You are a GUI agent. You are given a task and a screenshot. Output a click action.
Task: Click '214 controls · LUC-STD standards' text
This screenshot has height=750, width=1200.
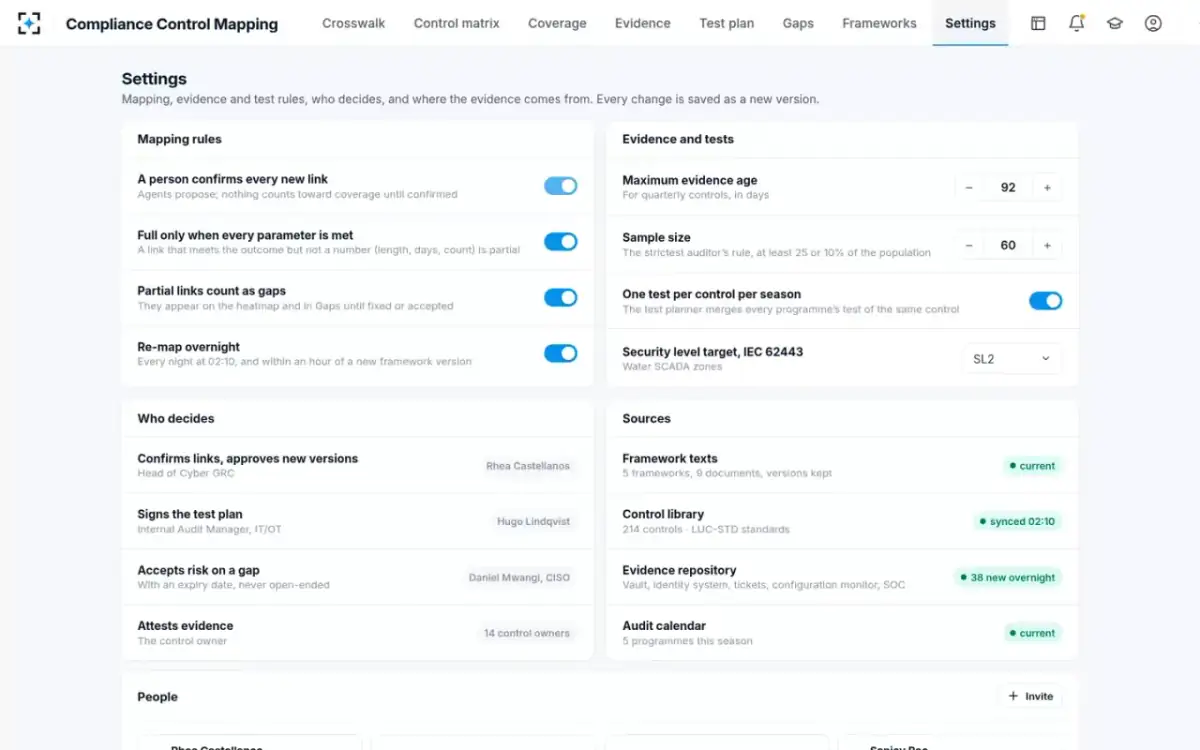click(x=706, y=529)
